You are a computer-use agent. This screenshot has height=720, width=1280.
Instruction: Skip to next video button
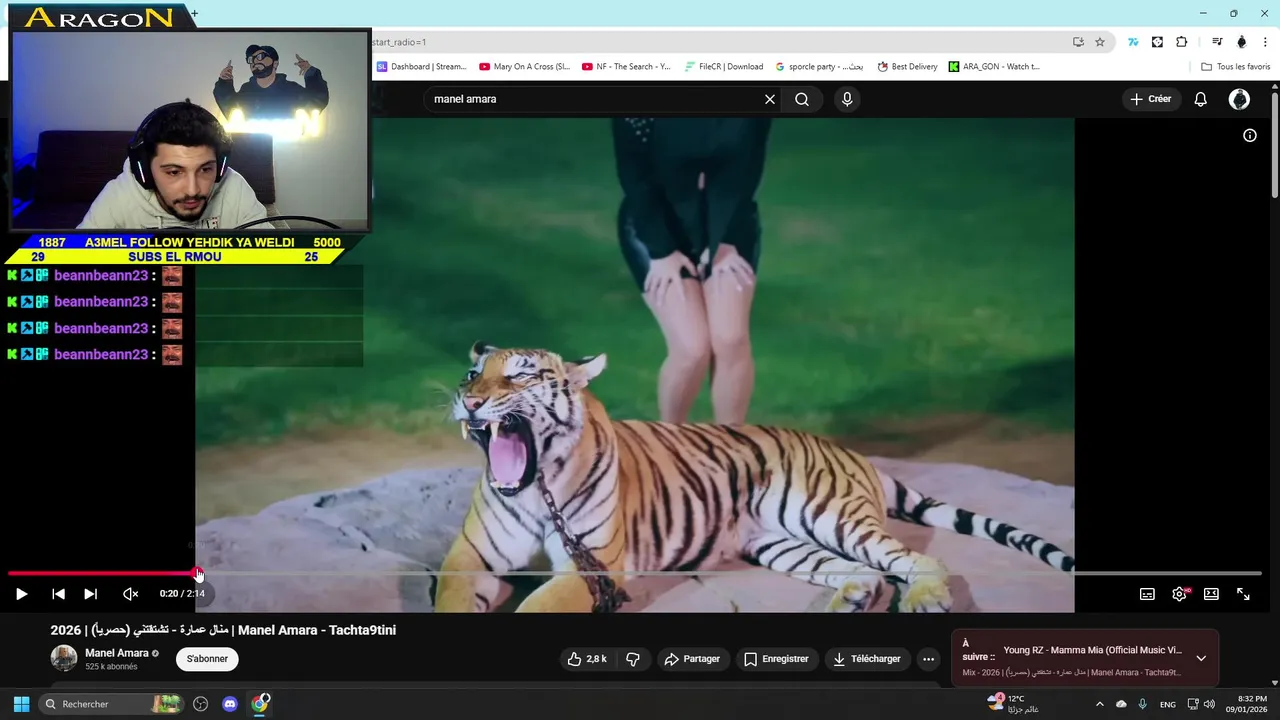coord(90,594)
